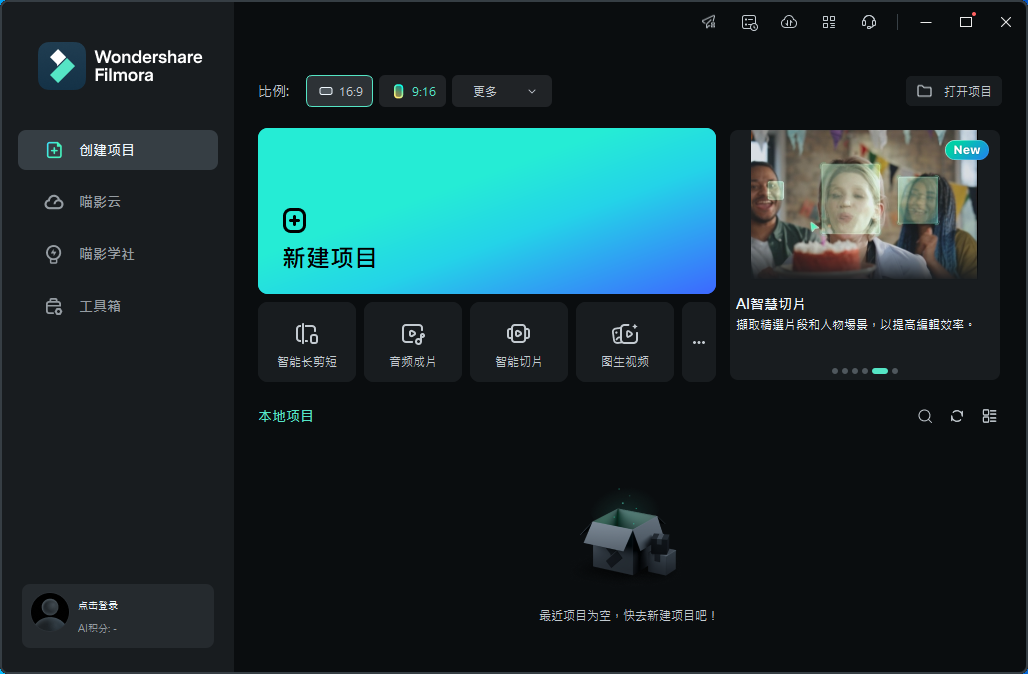Jump to the last carousel dot
Screen dimensions: 1028x674
tap(895, 371)
